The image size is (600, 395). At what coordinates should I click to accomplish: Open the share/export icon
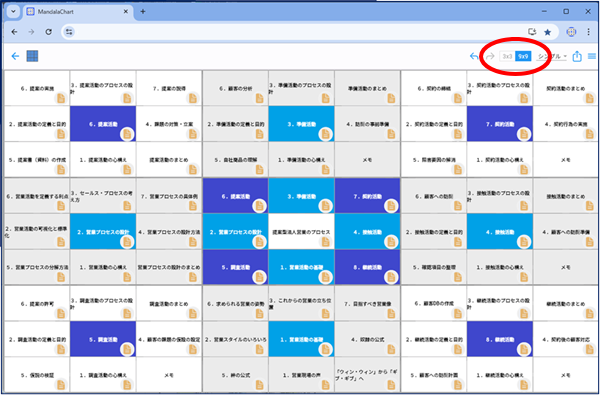577,57
